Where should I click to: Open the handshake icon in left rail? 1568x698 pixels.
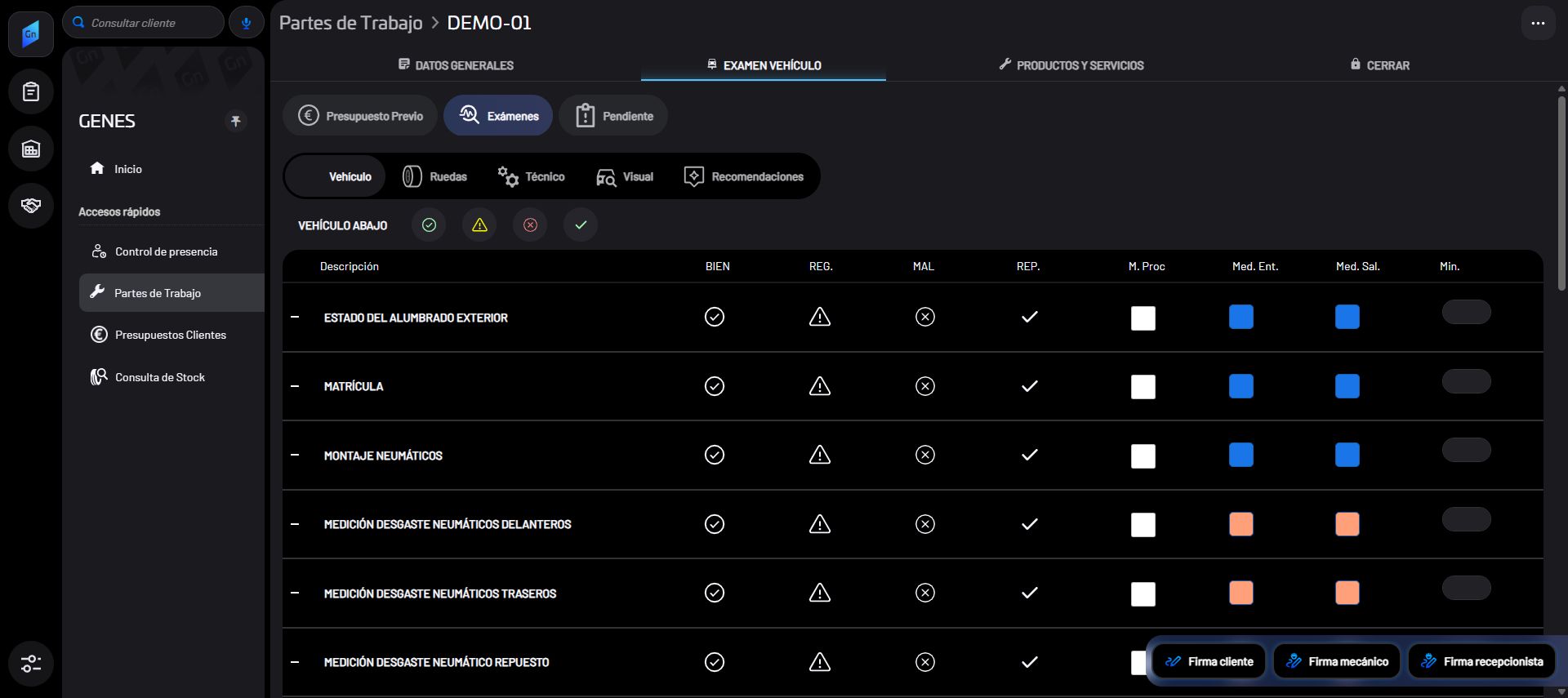coord(31,205)
